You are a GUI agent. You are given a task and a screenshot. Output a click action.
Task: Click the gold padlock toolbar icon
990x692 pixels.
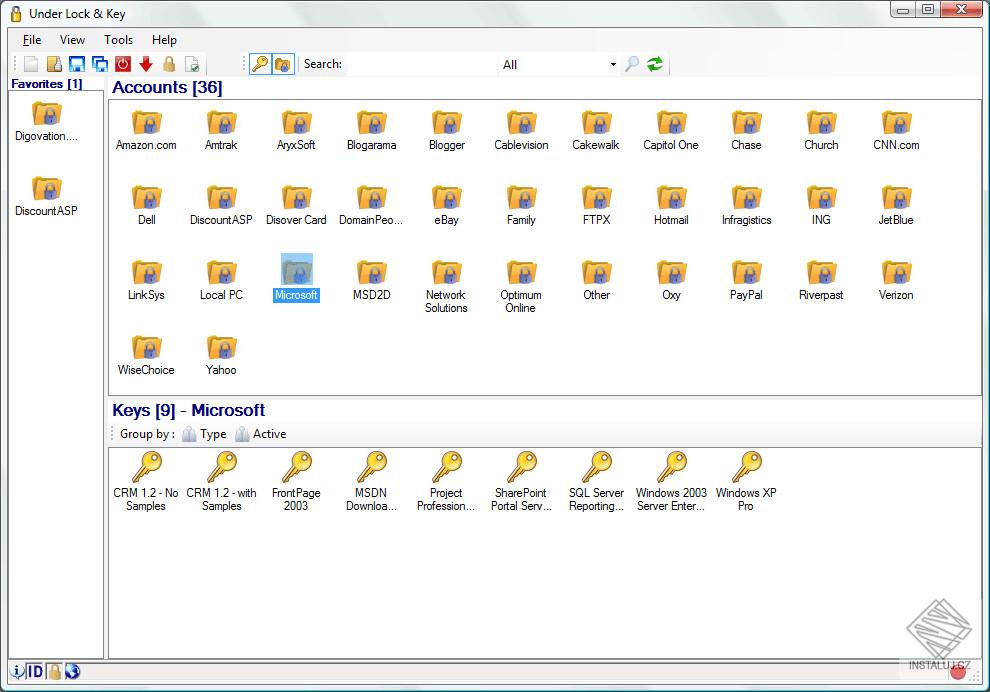click(x=169, y=64)
